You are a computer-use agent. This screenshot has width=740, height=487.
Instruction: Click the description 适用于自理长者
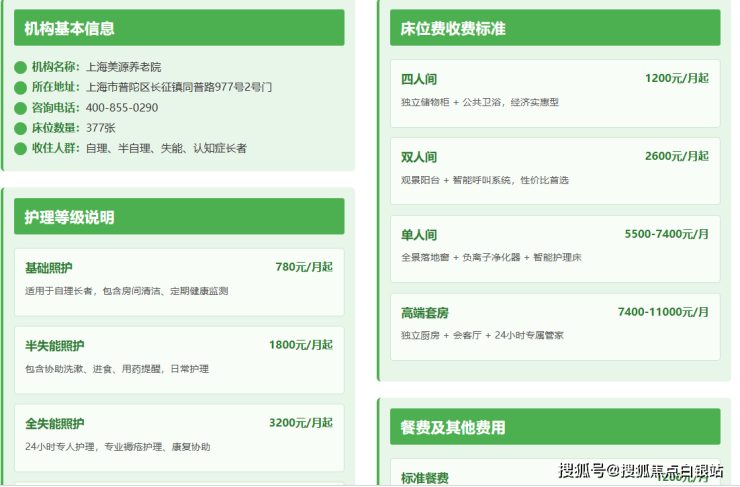coord(59,291)
